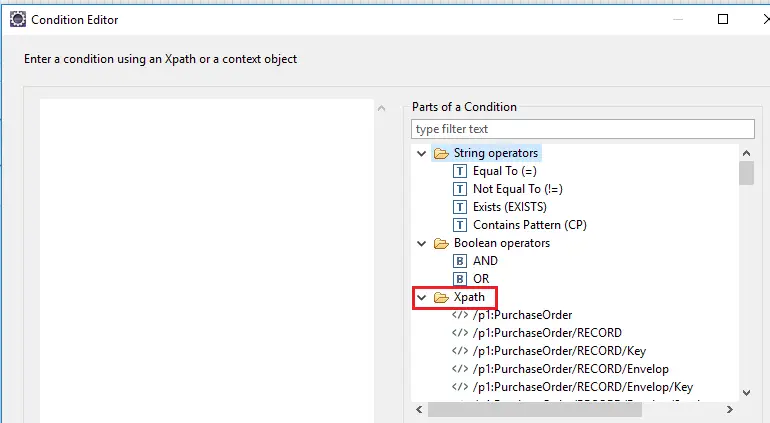This screenshot has width=770, height=423.
Task: Pick the AND boolean operator
Action: pyautogui.click(x=485, y=261)
